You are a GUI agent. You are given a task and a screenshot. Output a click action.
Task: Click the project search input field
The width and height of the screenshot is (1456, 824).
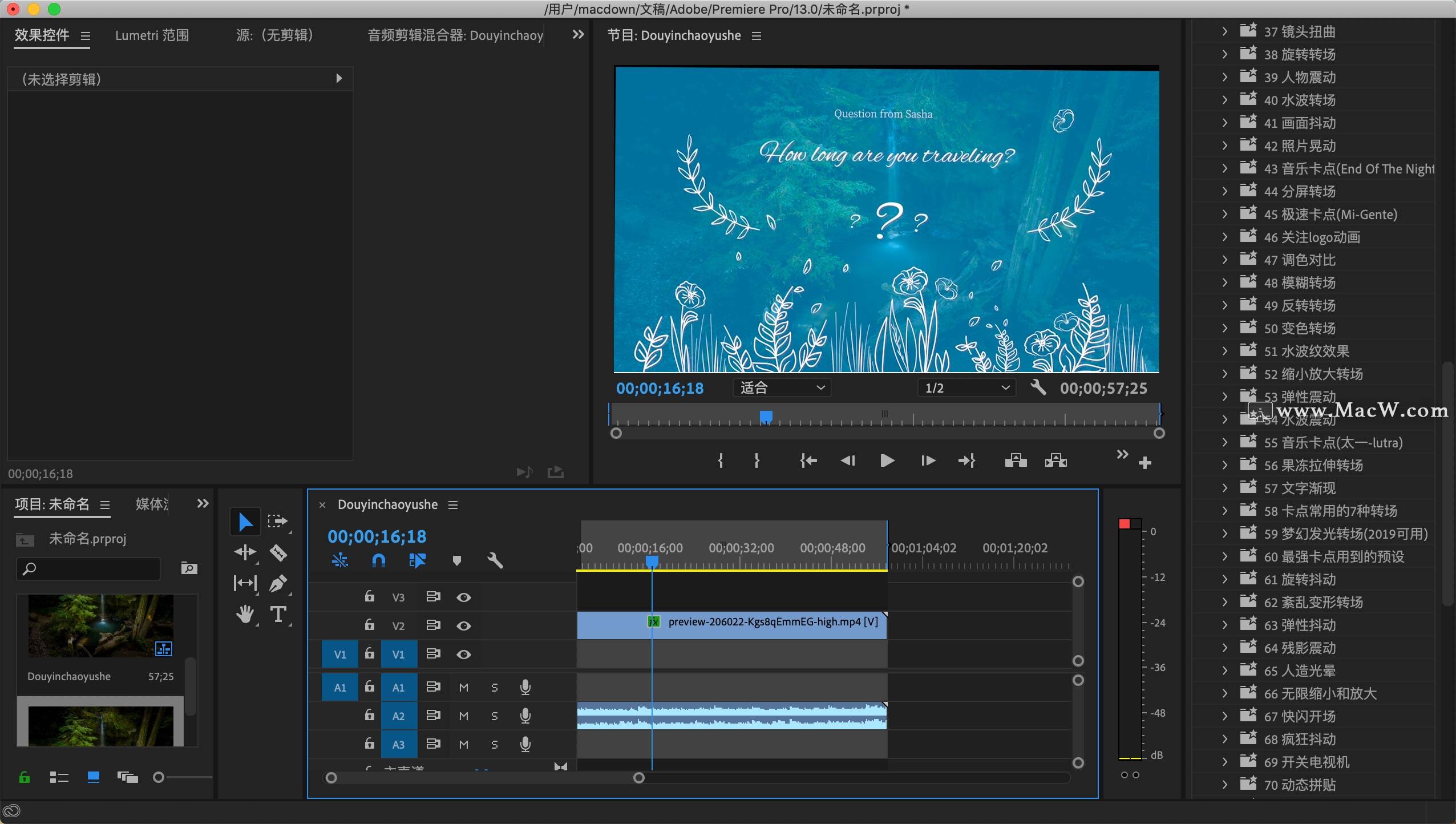[94, 568]
